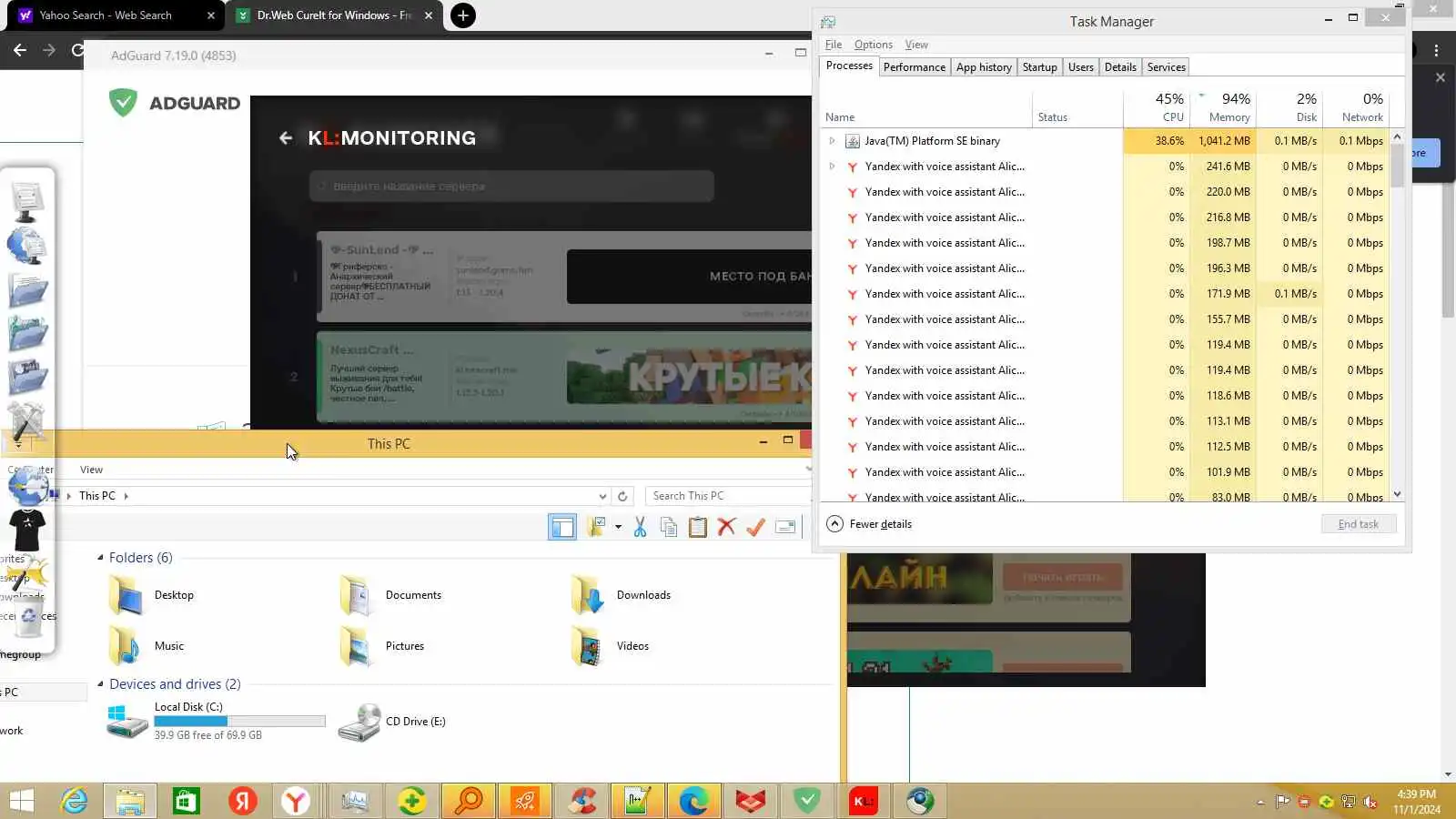This screenshot has height=819, width=1456.
Task: Click the scissors Cut icon
Action: [x=640, y=527]
